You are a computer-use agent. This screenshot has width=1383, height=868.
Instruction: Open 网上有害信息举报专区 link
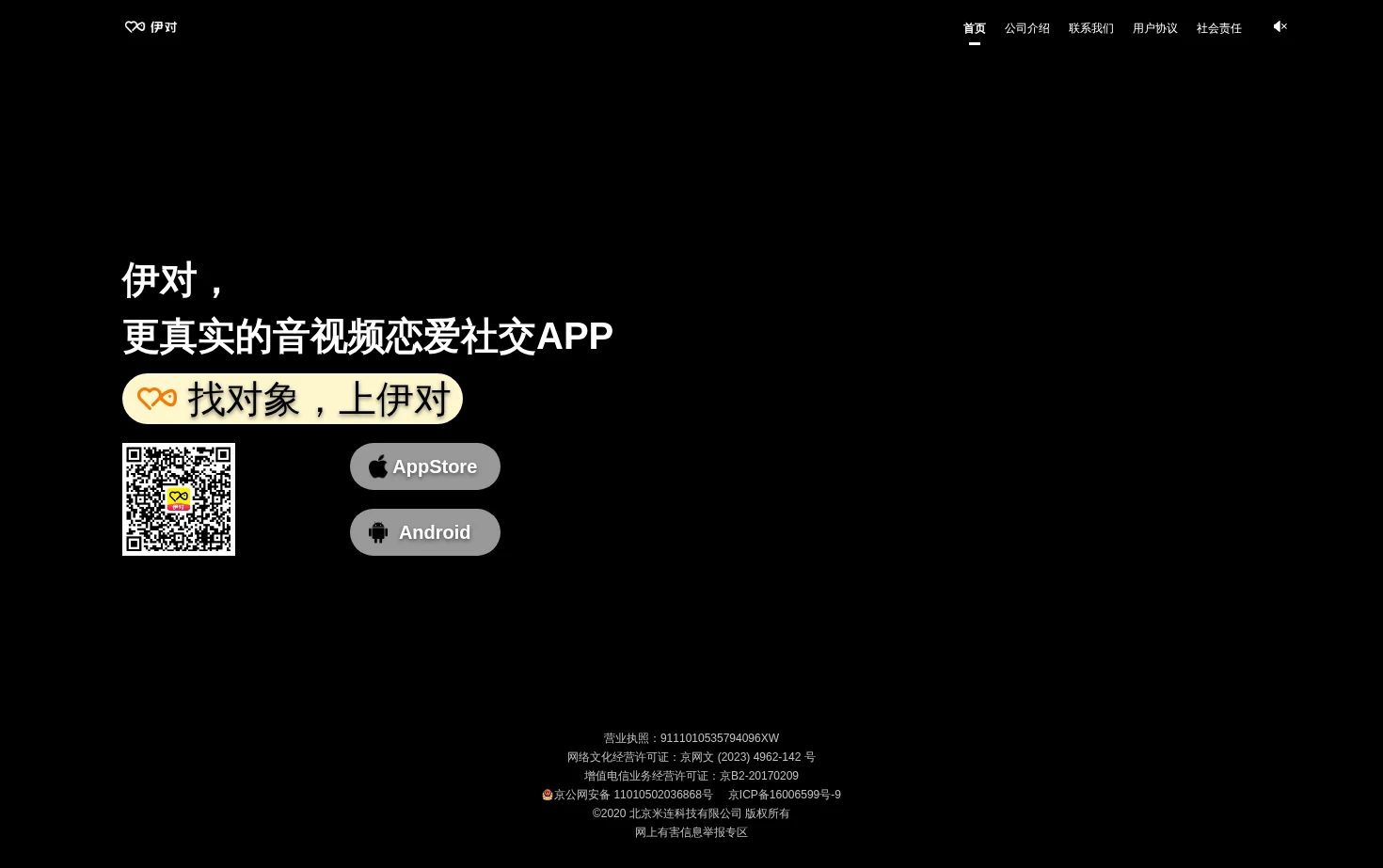[x=691, y=832]
